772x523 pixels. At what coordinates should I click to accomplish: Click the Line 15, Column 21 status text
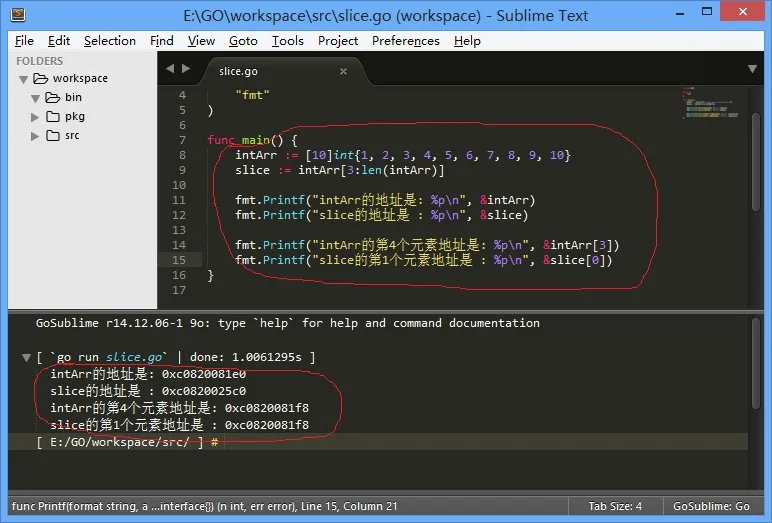349,506
